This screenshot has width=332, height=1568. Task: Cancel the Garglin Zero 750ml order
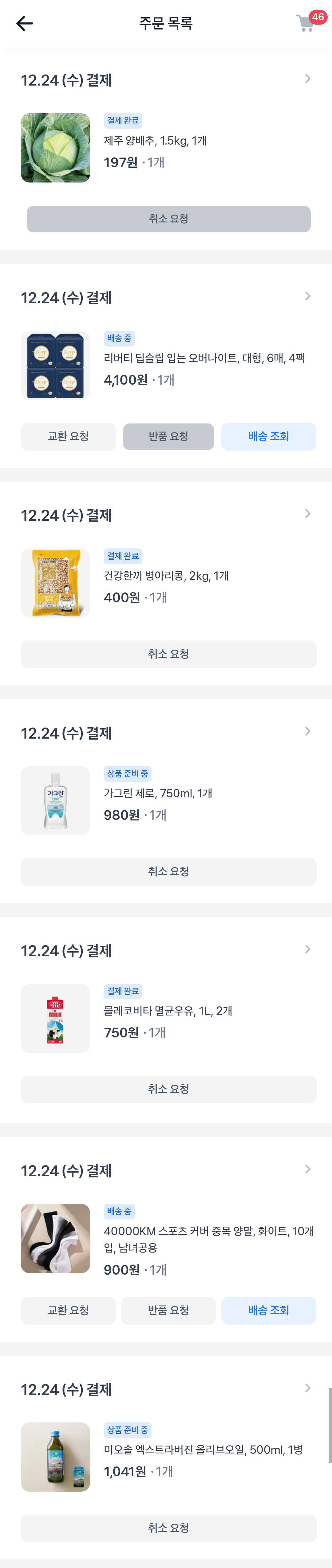(168, 872)
